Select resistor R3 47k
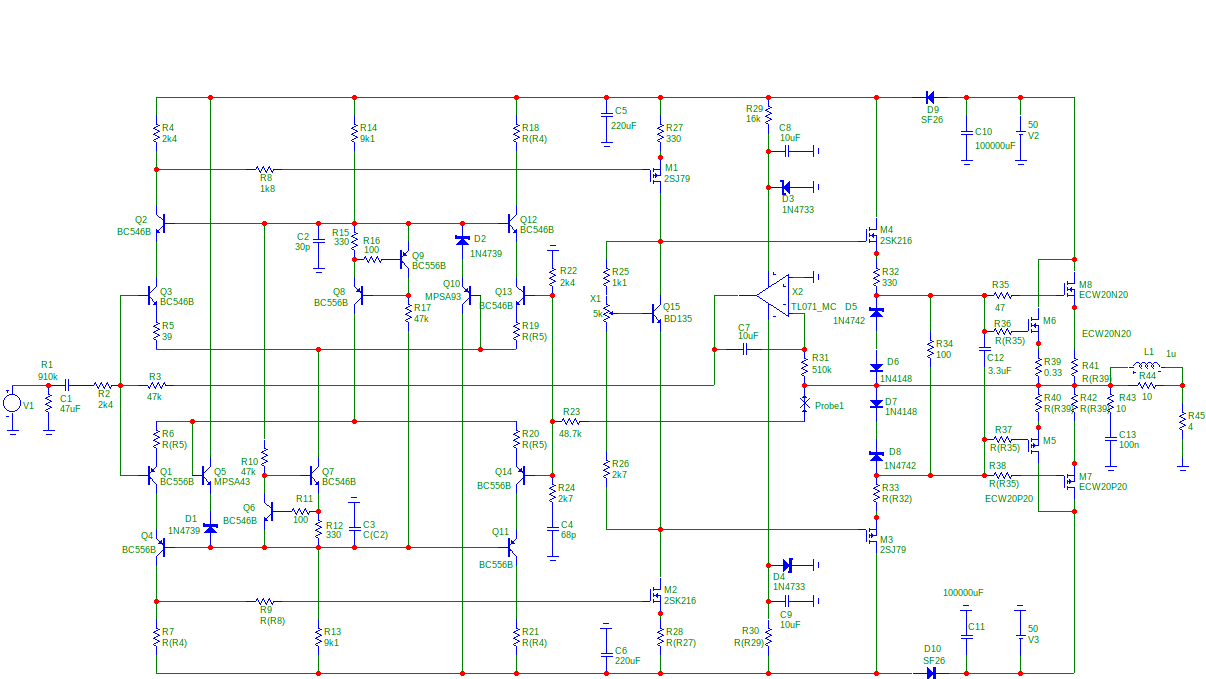Viewport: 1206px width, 679px height. pos(154,385)
